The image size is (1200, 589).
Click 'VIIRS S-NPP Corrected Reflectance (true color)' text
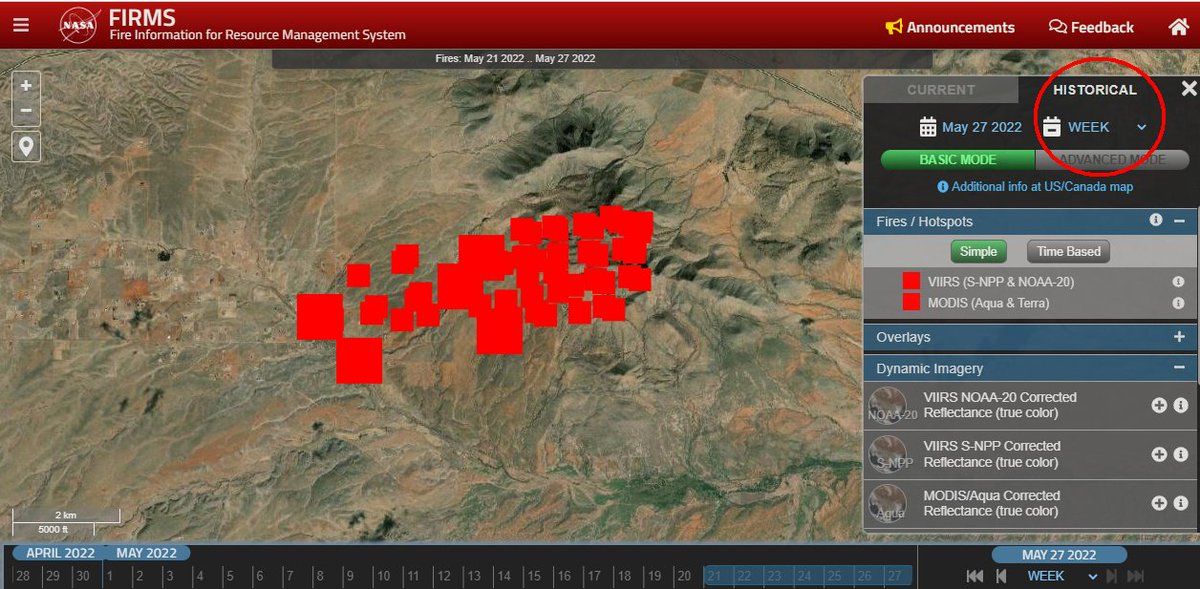pyautogui.click(x=992, y=454)
